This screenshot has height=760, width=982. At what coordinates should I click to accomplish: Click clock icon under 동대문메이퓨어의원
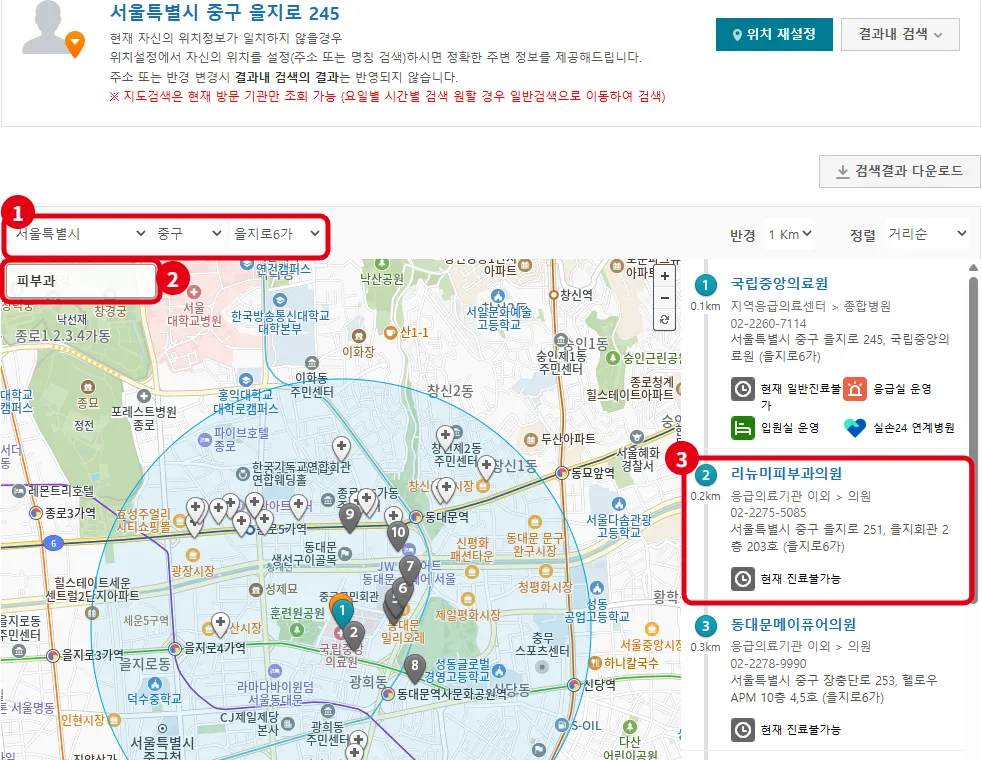click(x=742, y=730)
